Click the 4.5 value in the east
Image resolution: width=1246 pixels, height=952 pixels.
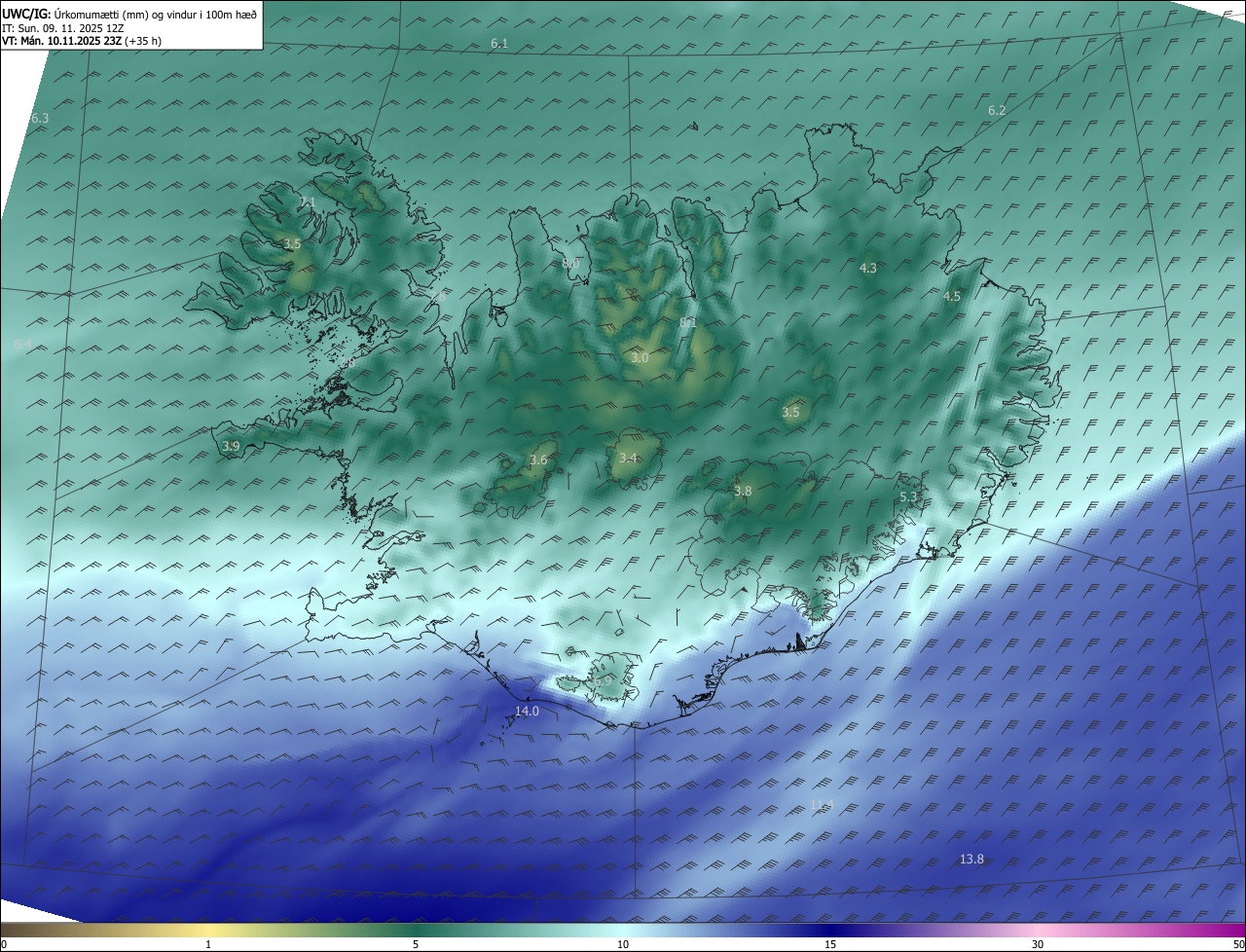952,297
